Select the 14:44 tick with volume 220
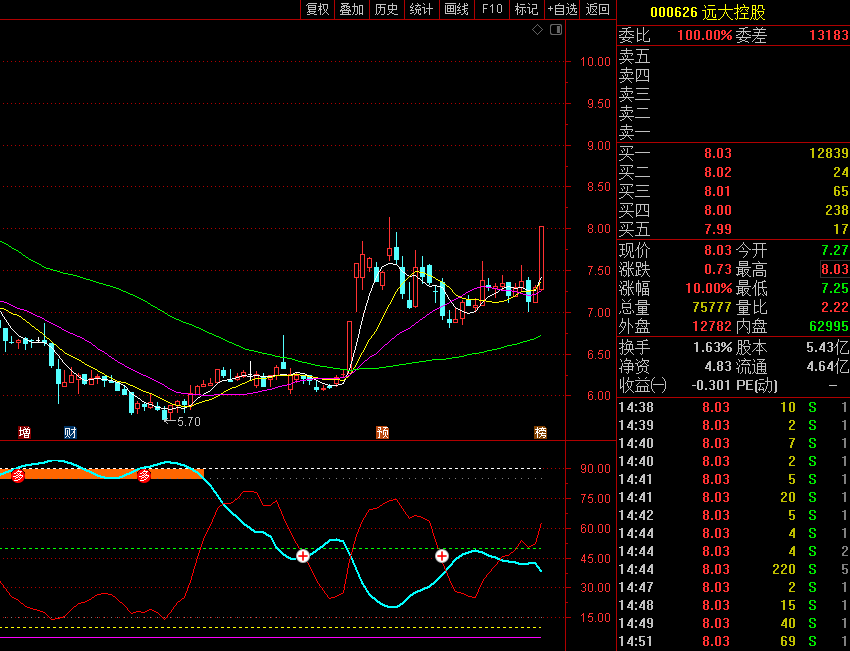The image size is (850, 651). coord(733,569)
